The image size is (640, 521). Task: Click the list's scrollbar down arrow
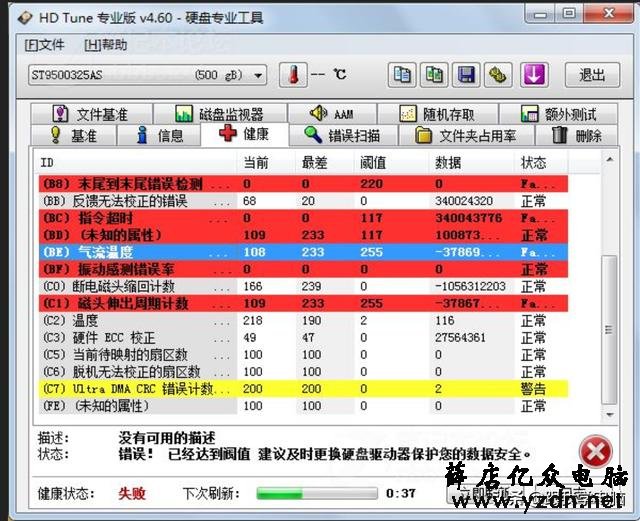pyautogui.click(x=610, y=415)
